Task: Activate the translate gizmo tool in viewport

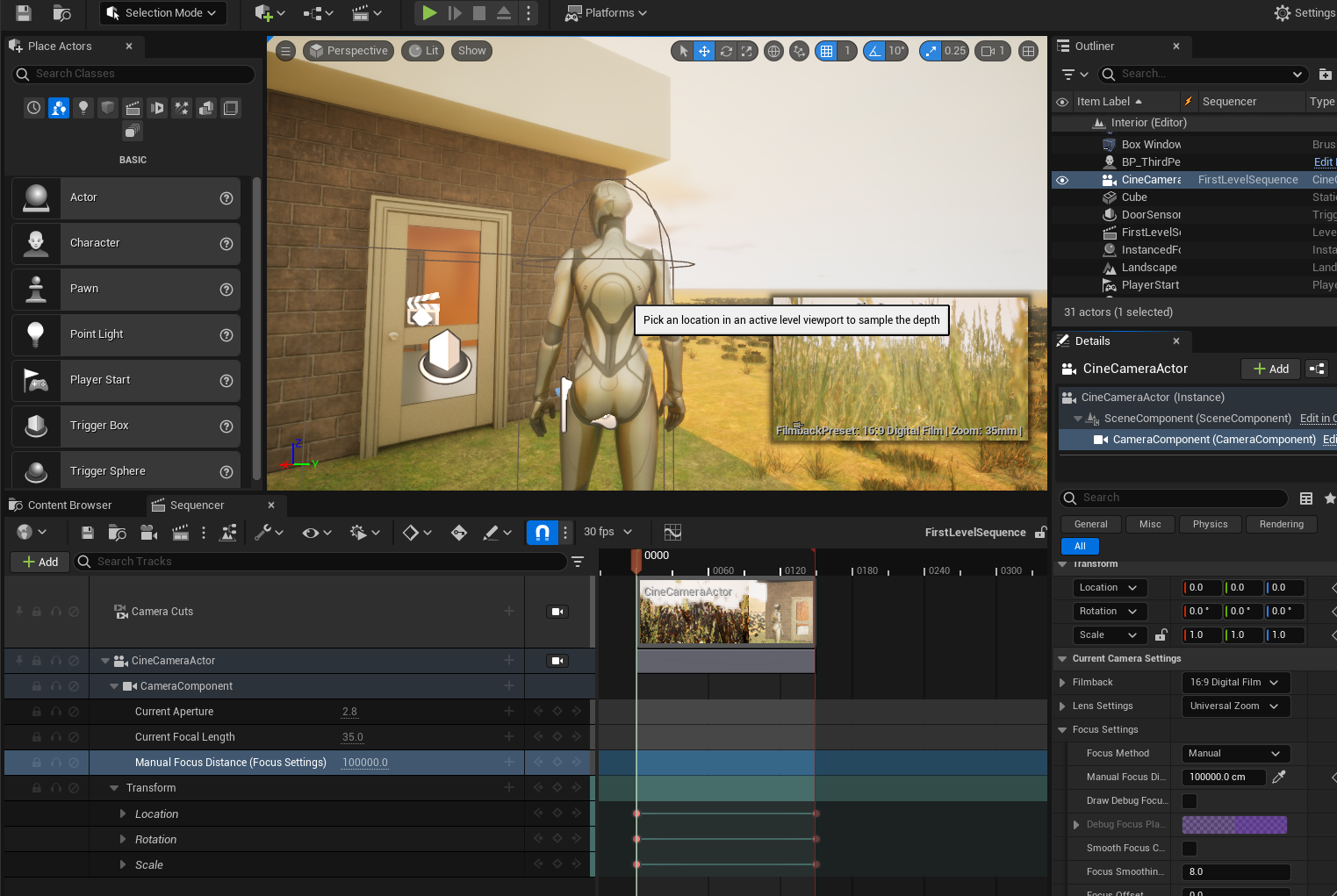Action: [704, 51]
